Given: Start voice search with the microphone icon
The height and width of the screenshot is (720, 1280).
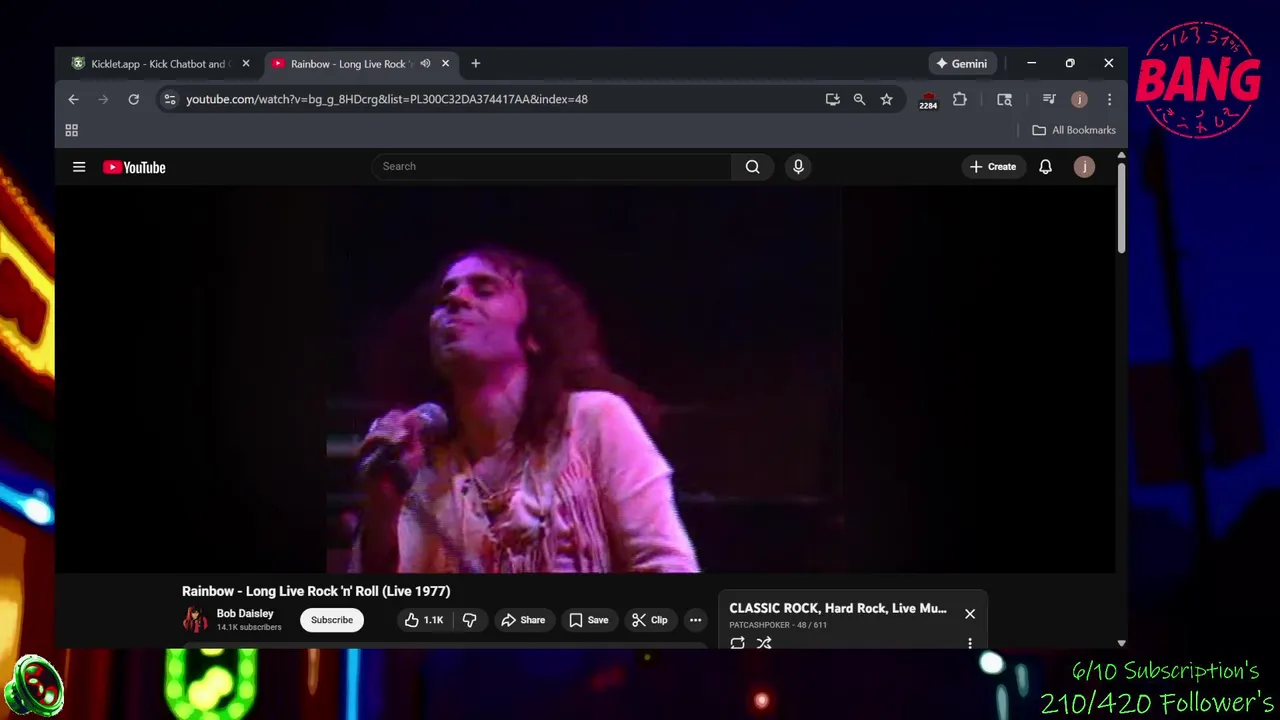Looking at the screenshot, I should (x=798, y=167).
